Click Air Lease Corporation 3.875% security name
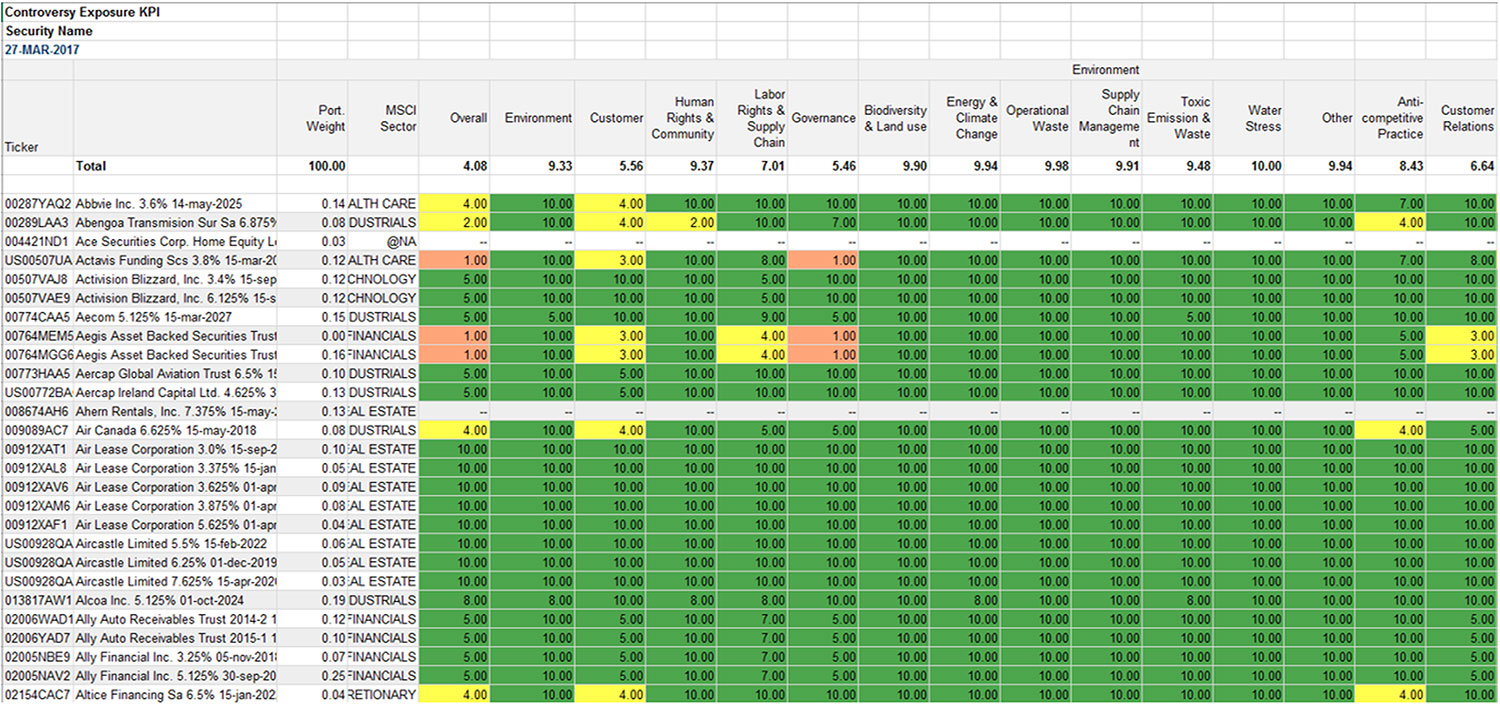 (x=176, y=506)
